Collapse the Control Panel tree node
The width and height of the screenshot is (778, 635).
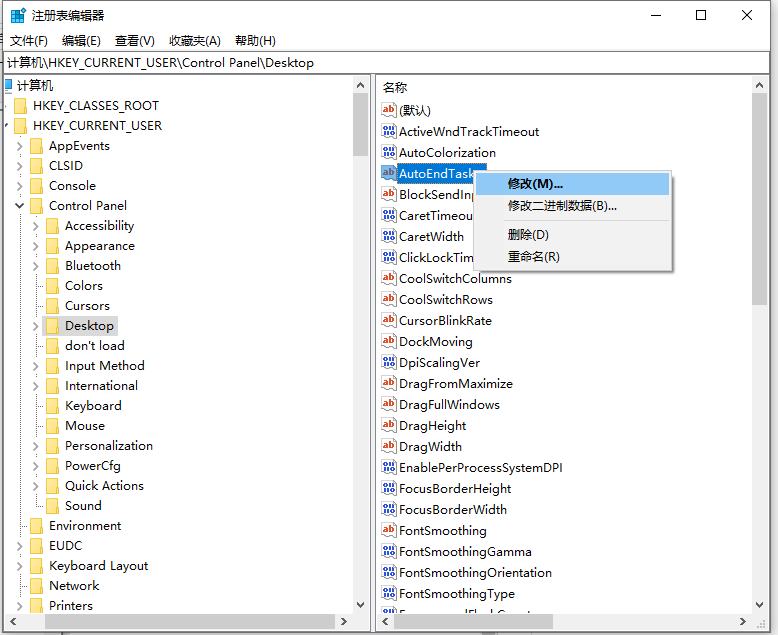pyautogui.click(x=20, y=206)
